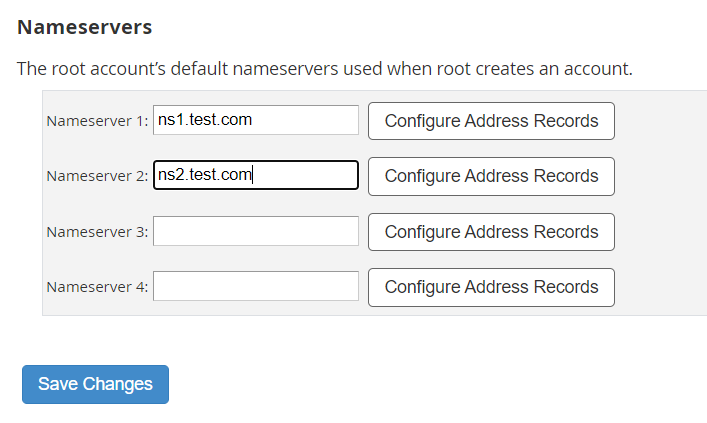Focus the Nameserver 1 input field

[x=256, y=120]
